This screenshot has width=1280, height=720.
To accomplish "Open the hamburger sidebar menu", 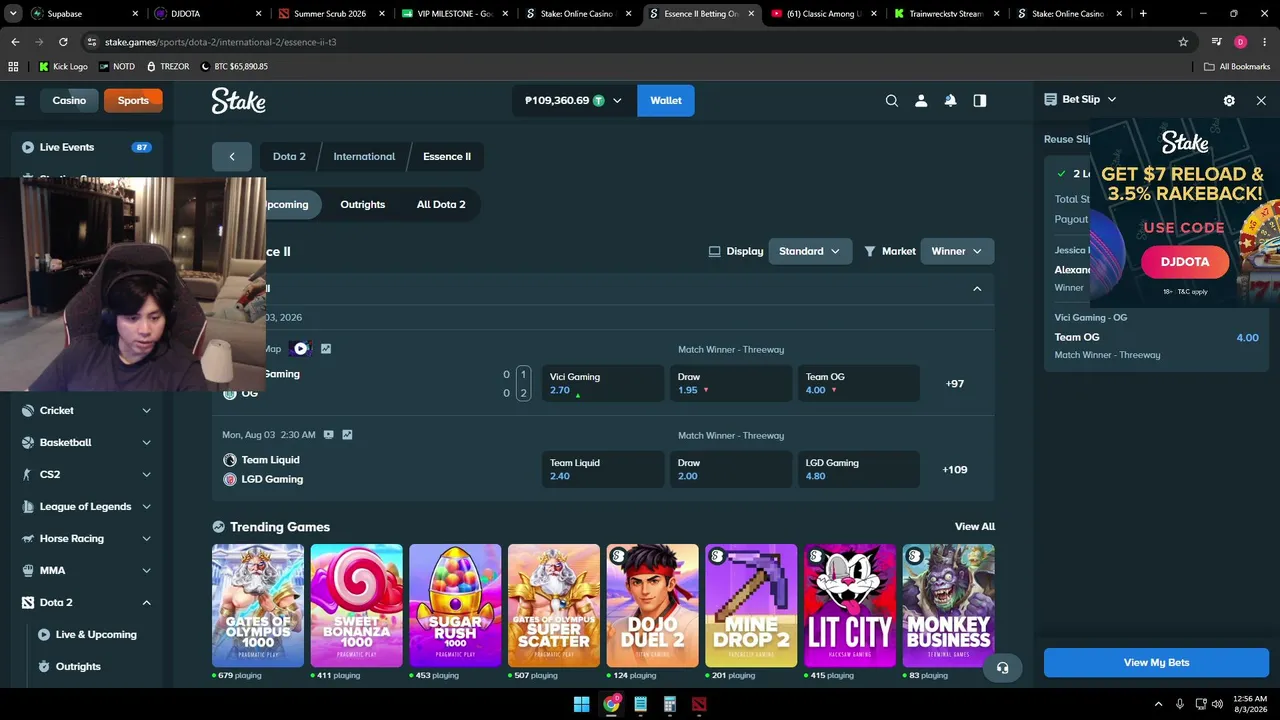I will click(x=19, y=100).
